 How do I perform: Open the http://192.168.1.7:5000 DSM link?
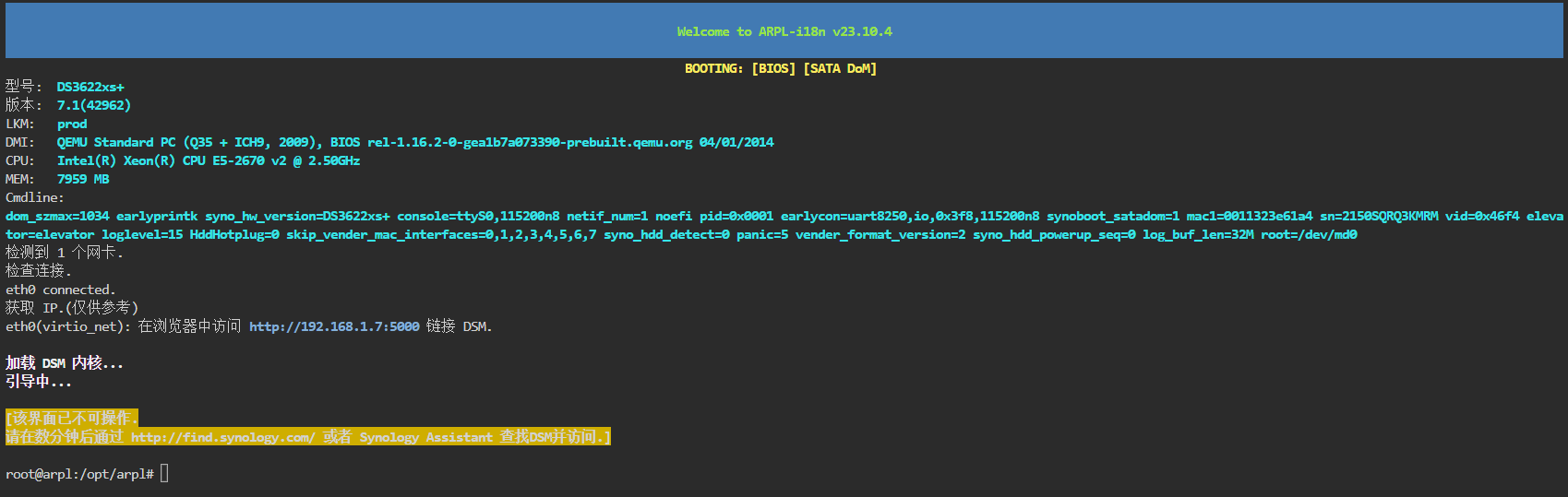(x=334, y=326)
